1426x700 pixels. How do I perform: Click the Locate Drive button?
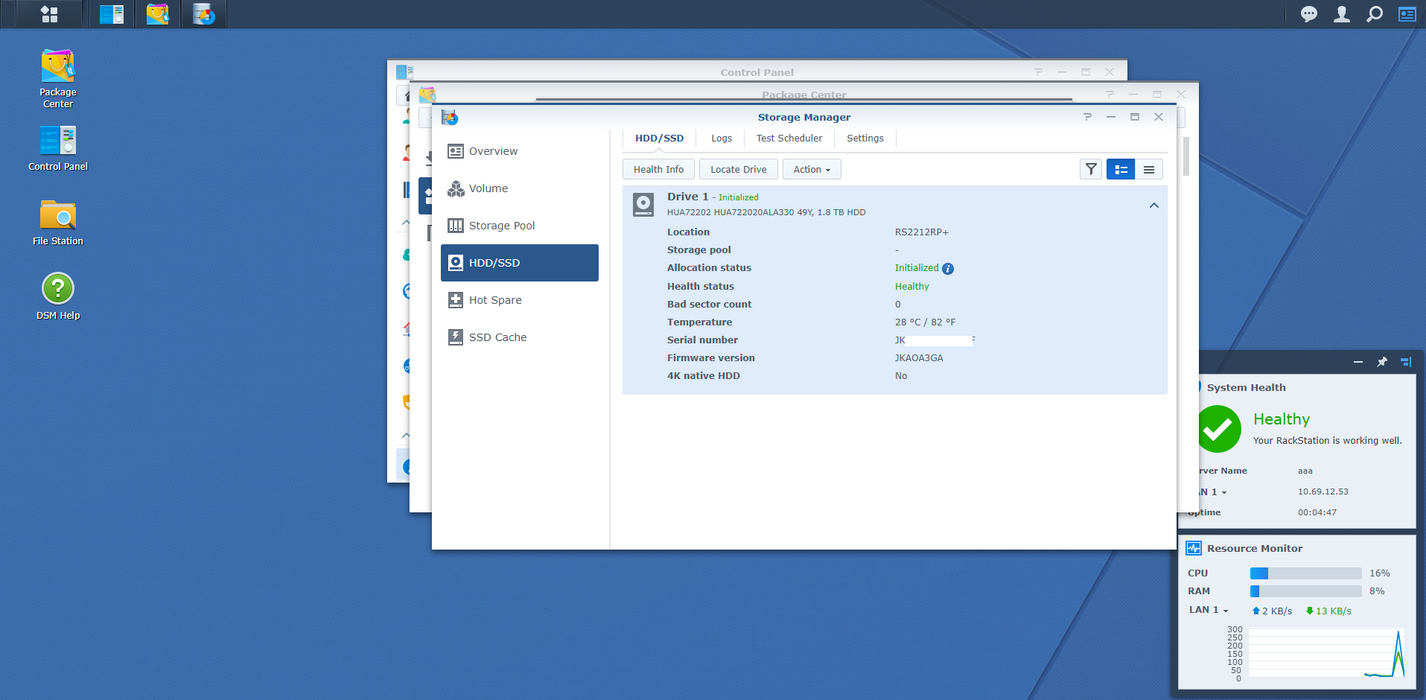[738, 170]
